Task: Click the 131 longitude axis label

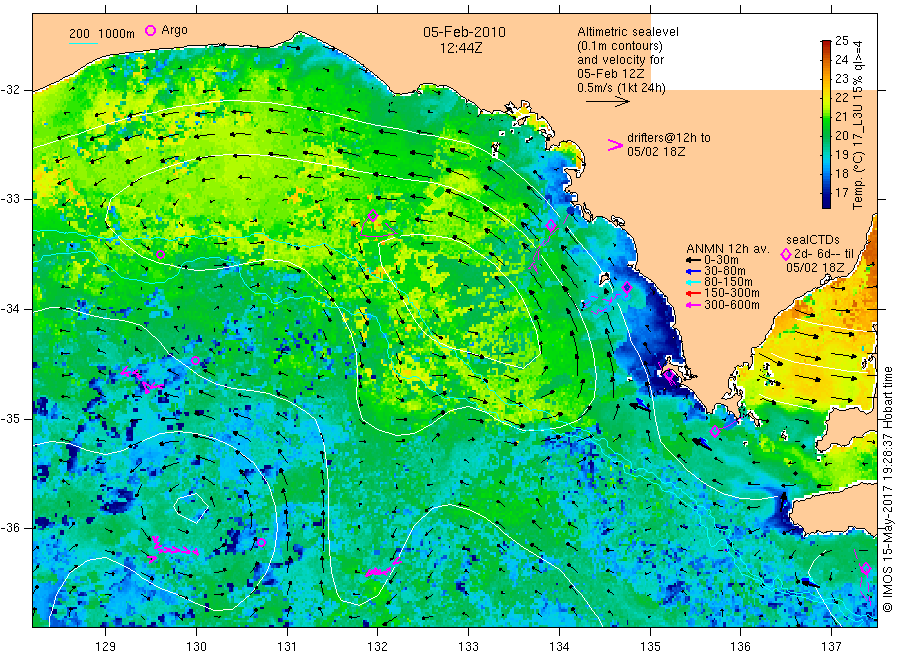Action: pos(287,646)
